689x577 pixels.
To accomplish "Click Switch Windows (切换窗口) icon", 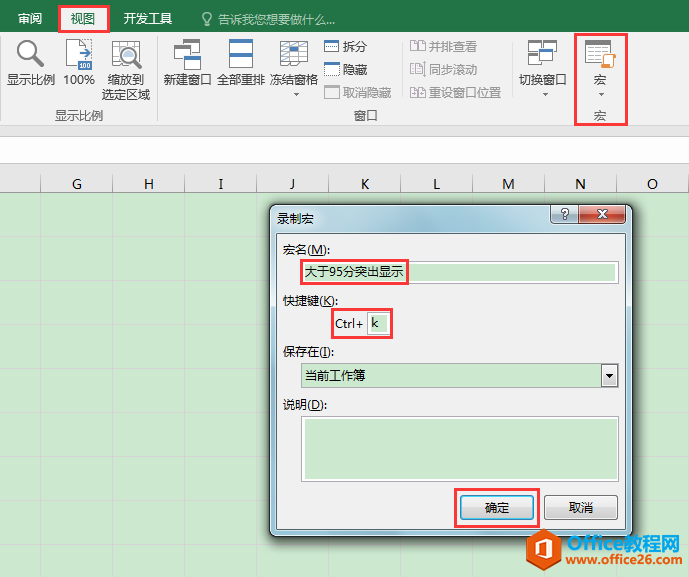I will (542, 53).
